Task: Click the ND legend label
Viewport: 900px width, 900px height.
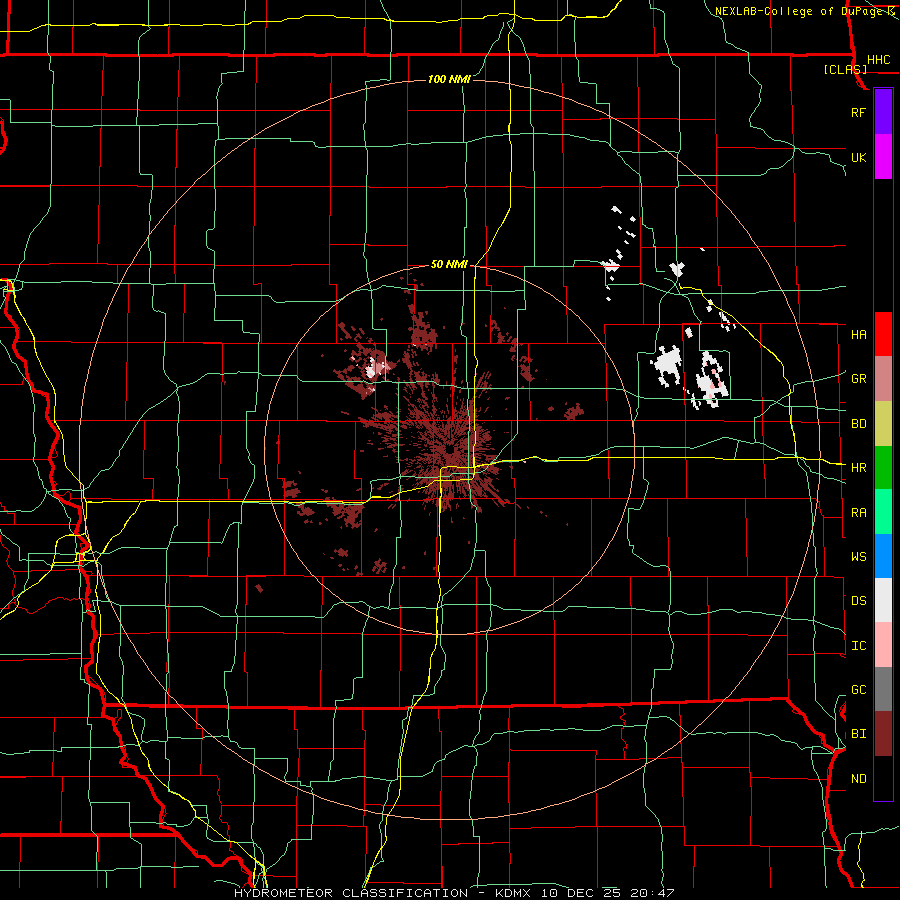Action: 858,779
